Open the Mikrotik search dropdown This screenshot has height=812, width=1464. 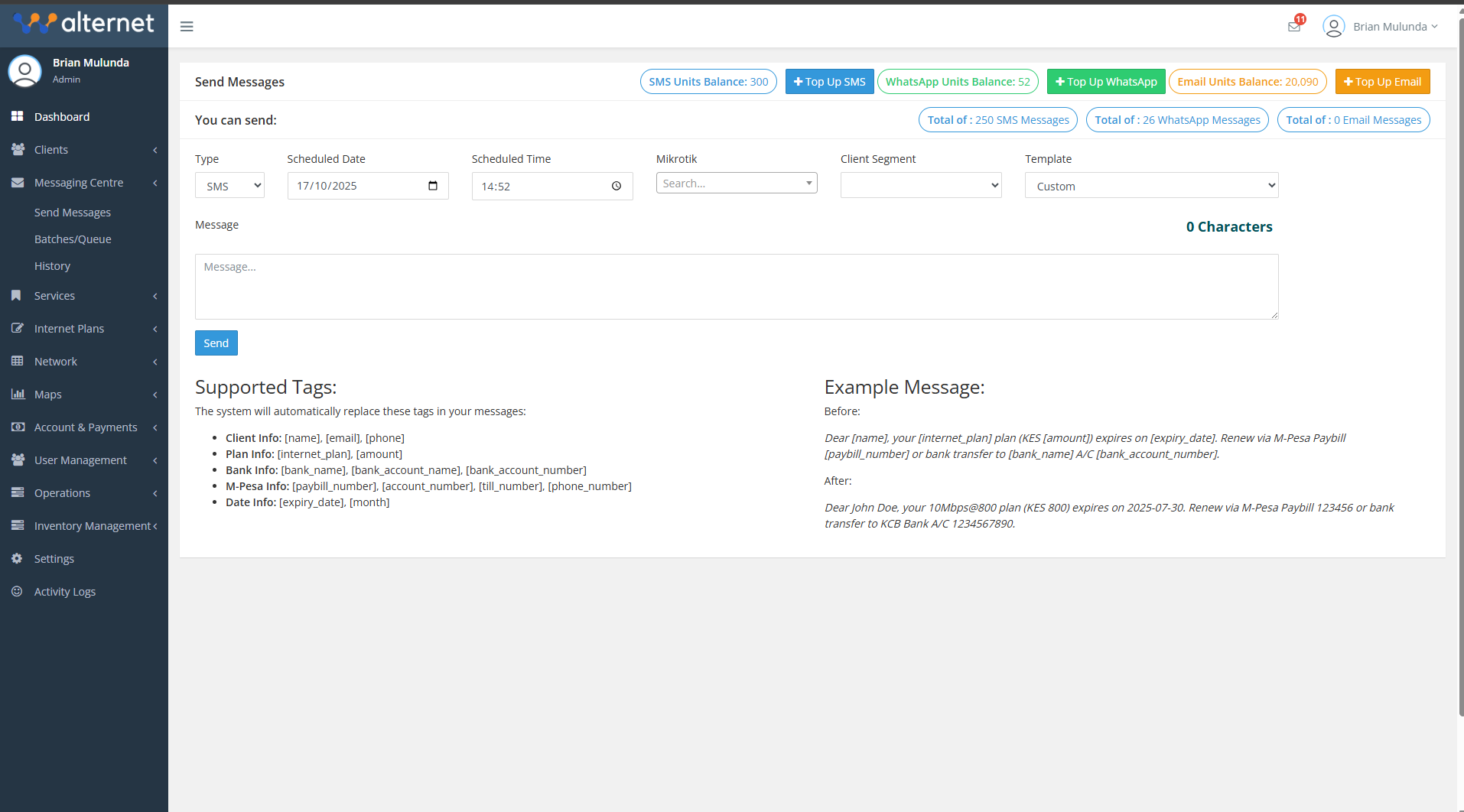736,184
